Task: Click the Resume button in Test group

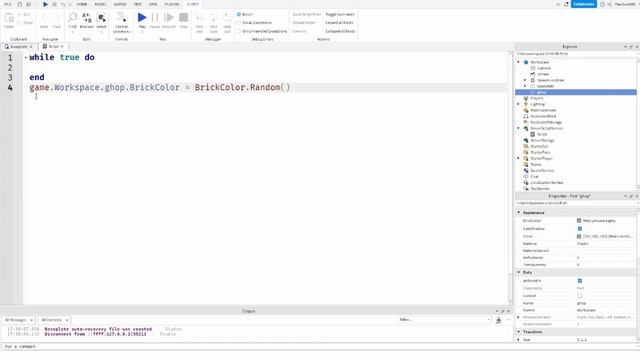Action: pos(169,18)
